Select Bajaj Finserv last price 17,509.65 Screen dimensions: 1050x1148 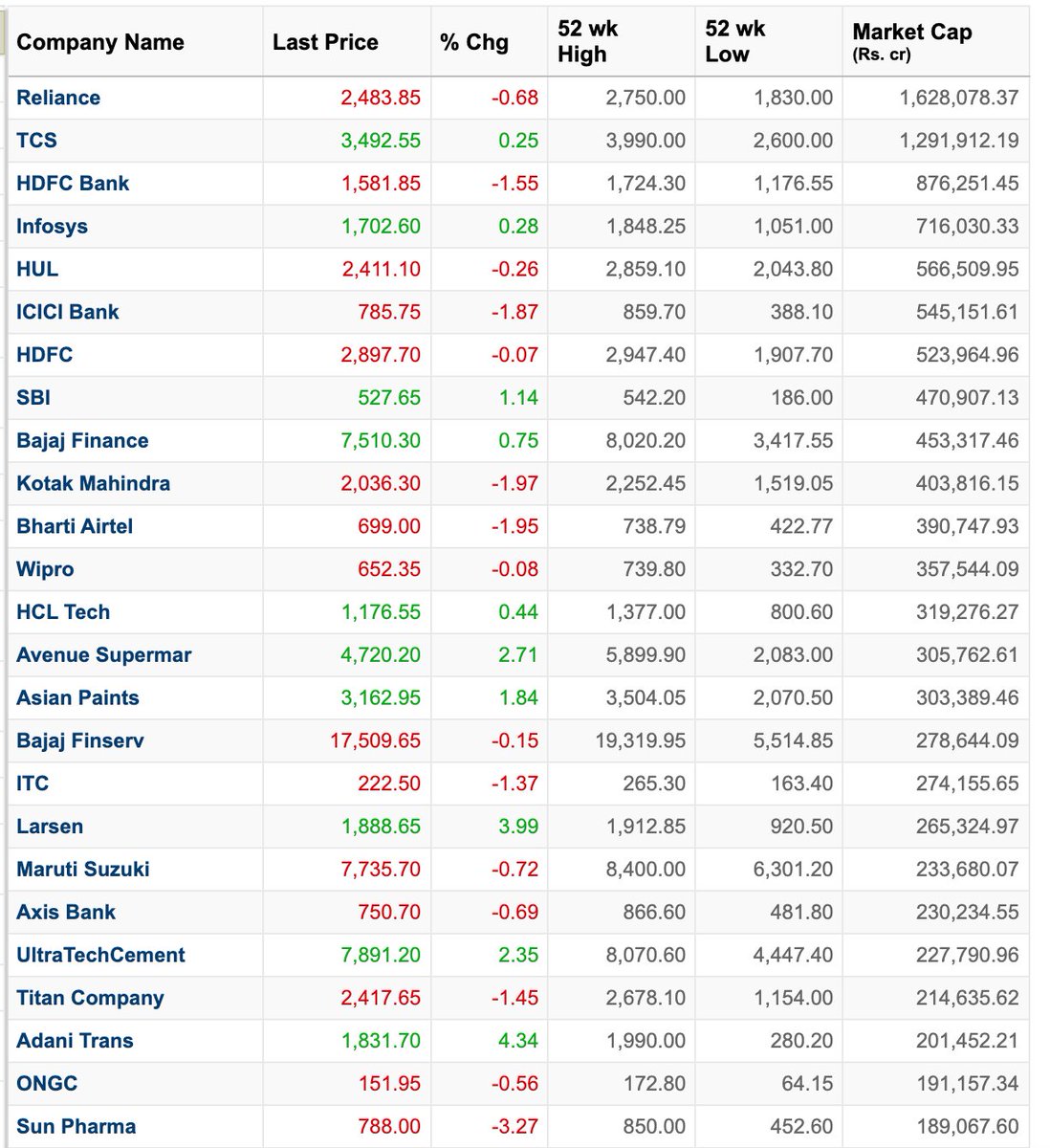pos(376,740)
